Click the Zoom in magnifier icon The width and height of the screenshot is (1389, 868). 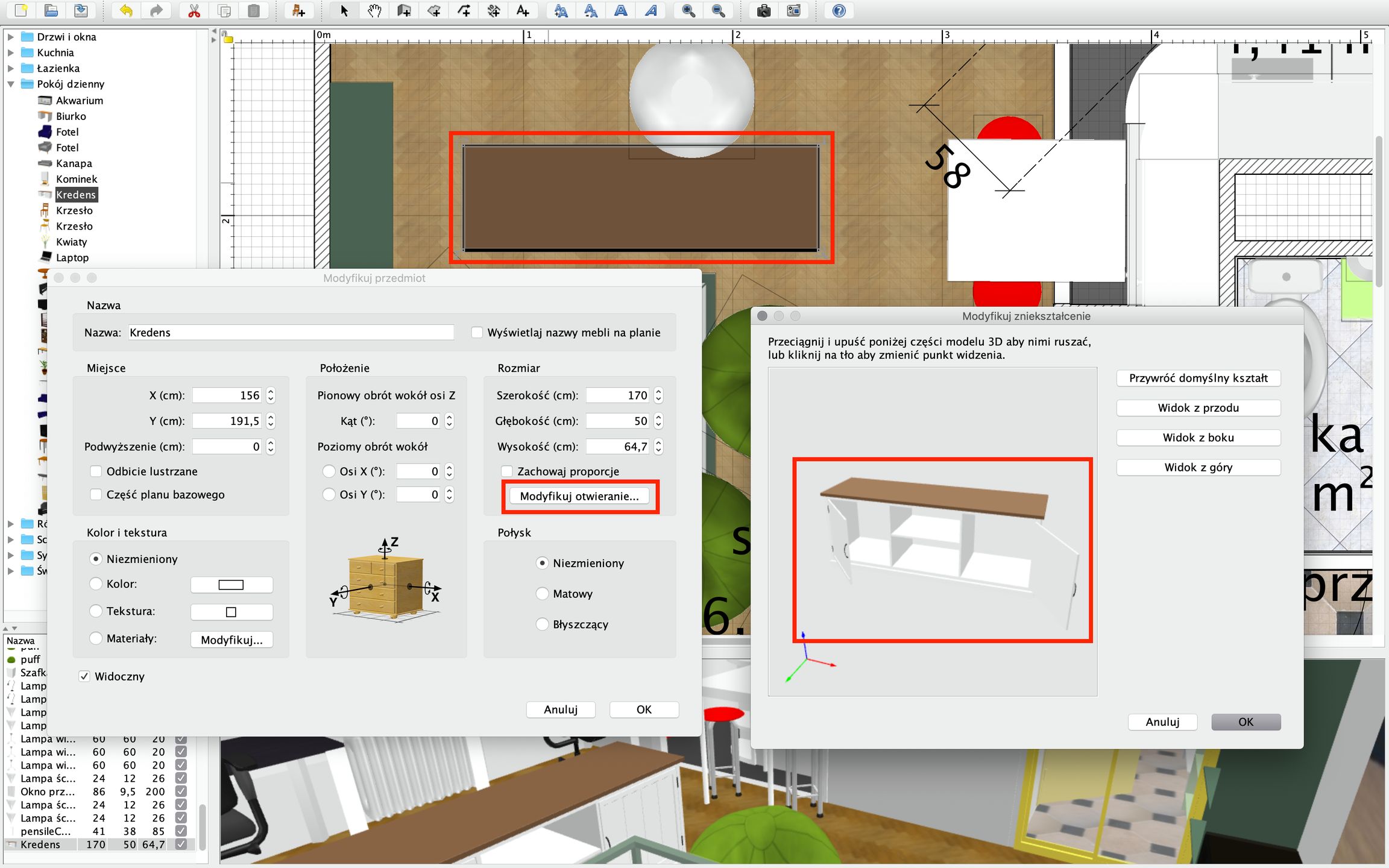[688, 11]
